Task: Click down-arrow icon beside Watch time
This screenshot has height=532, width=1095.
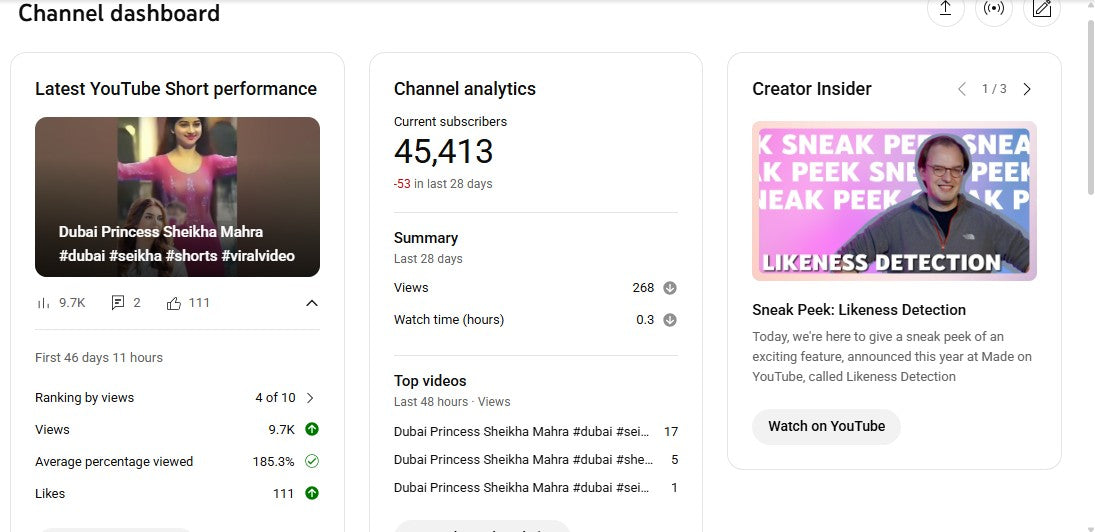Action: pos(670,320)
